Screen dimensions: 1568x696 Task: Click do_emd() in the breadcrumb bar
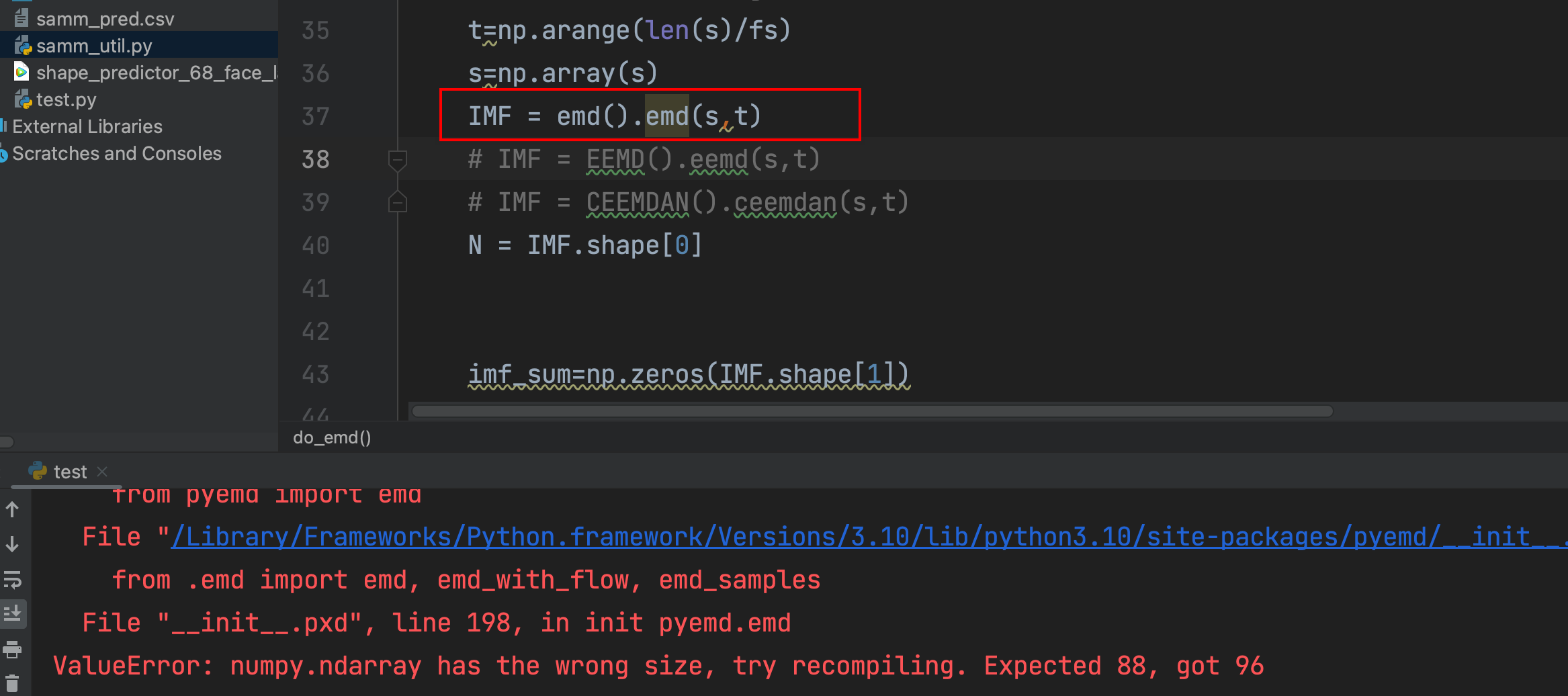point(331,437)
